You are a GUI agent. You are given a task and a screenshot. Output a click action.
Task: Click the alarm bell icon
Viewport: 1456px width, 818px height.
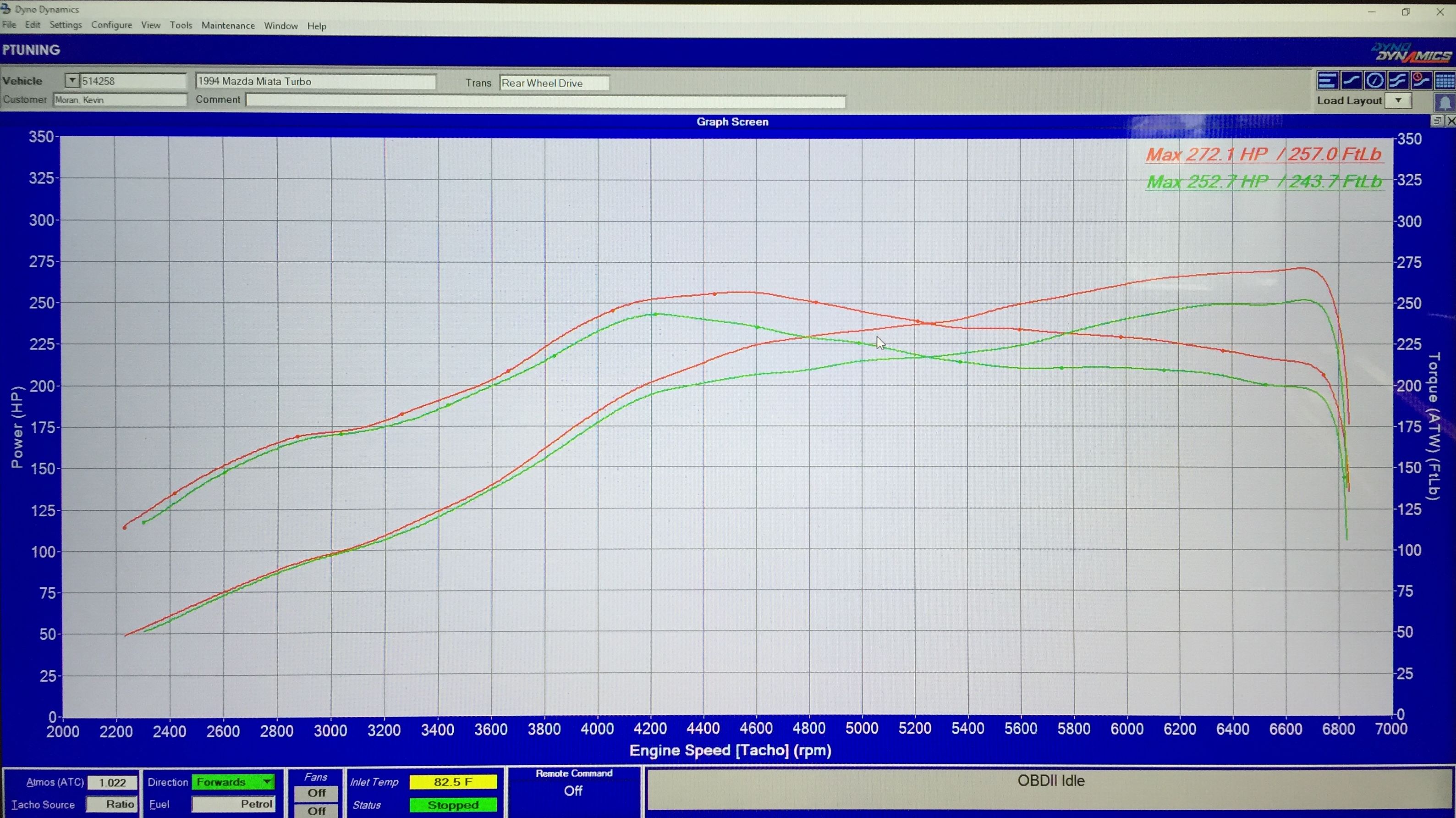coord(1445,103)
